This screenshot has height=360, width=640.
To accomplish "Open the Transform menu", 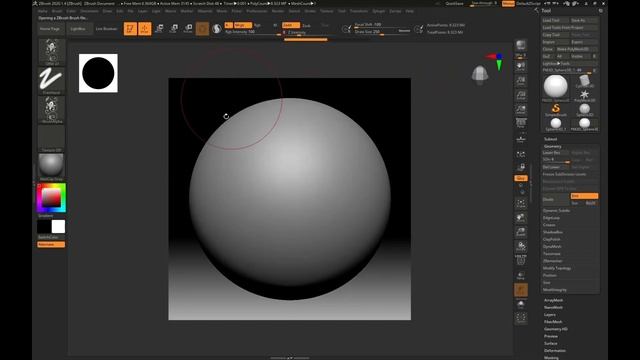I will pos(359,11).
